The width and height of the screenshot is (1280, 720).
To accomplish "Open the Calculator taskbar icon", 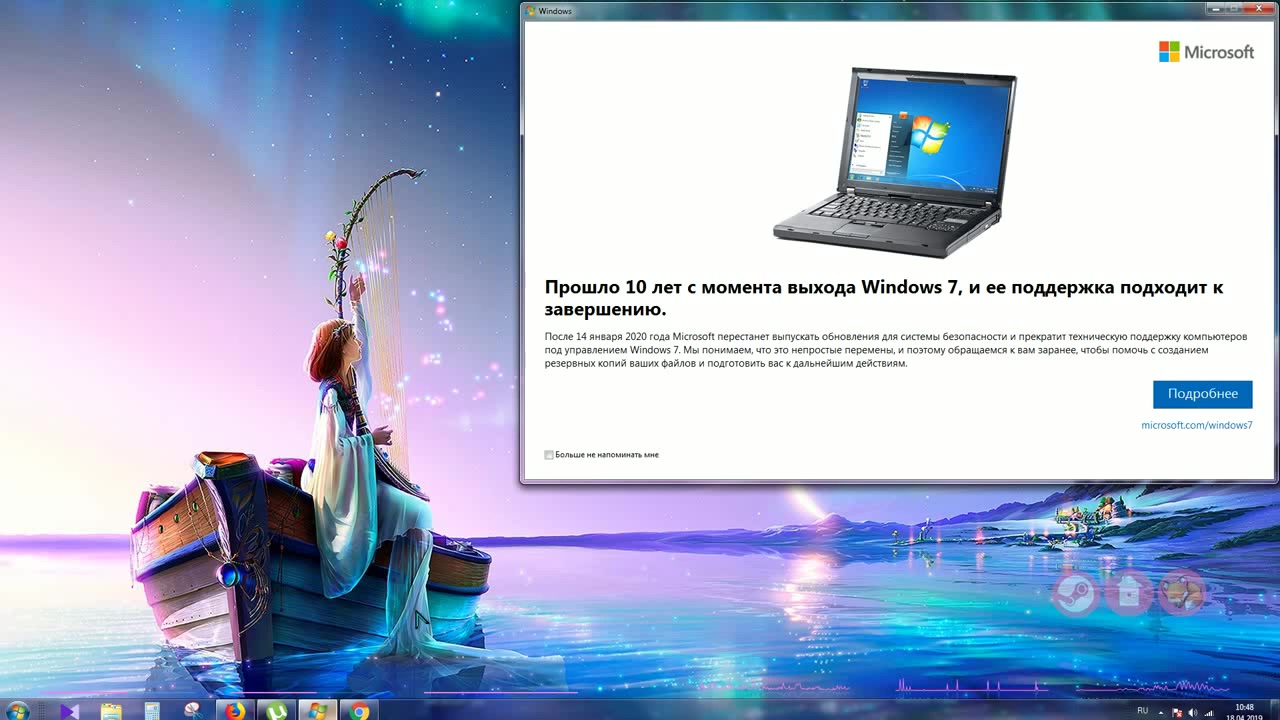I will pyautogui.click(x=152, y=711).
